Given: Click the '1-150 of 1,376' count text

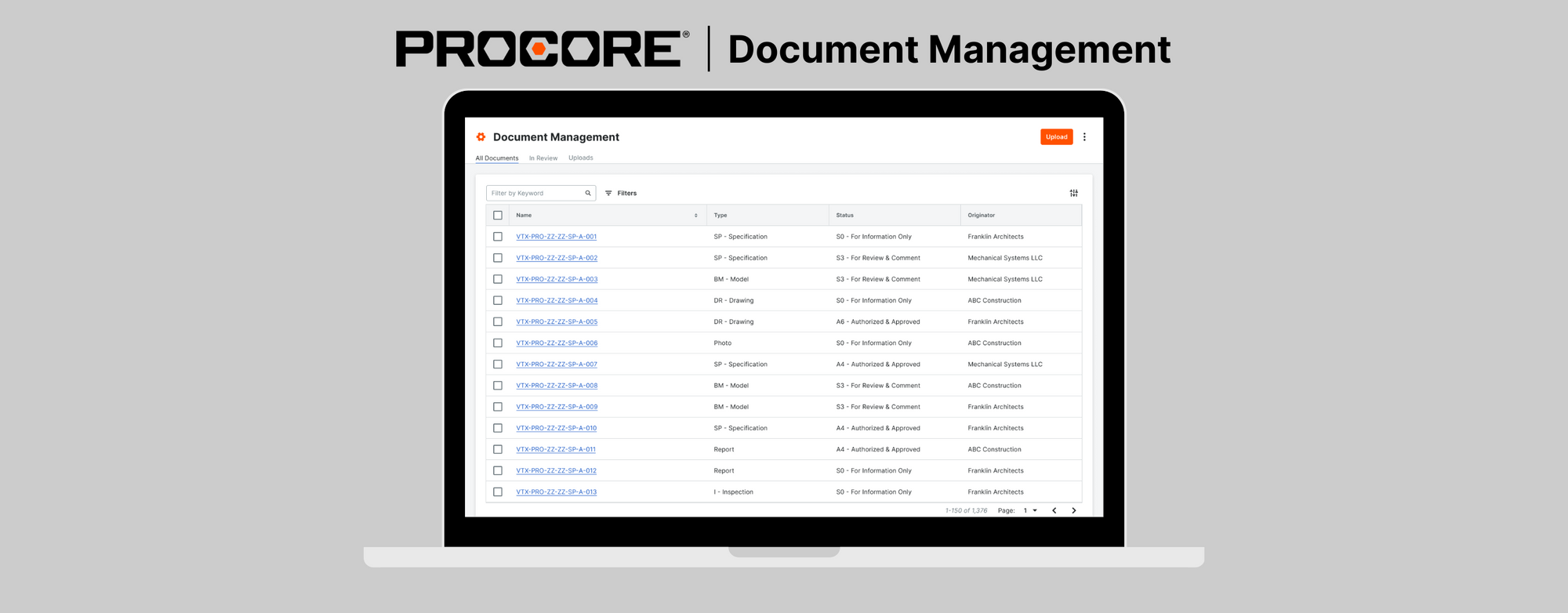Looking at the screenshot, I should pyautogui.click(x=966, y=510).
